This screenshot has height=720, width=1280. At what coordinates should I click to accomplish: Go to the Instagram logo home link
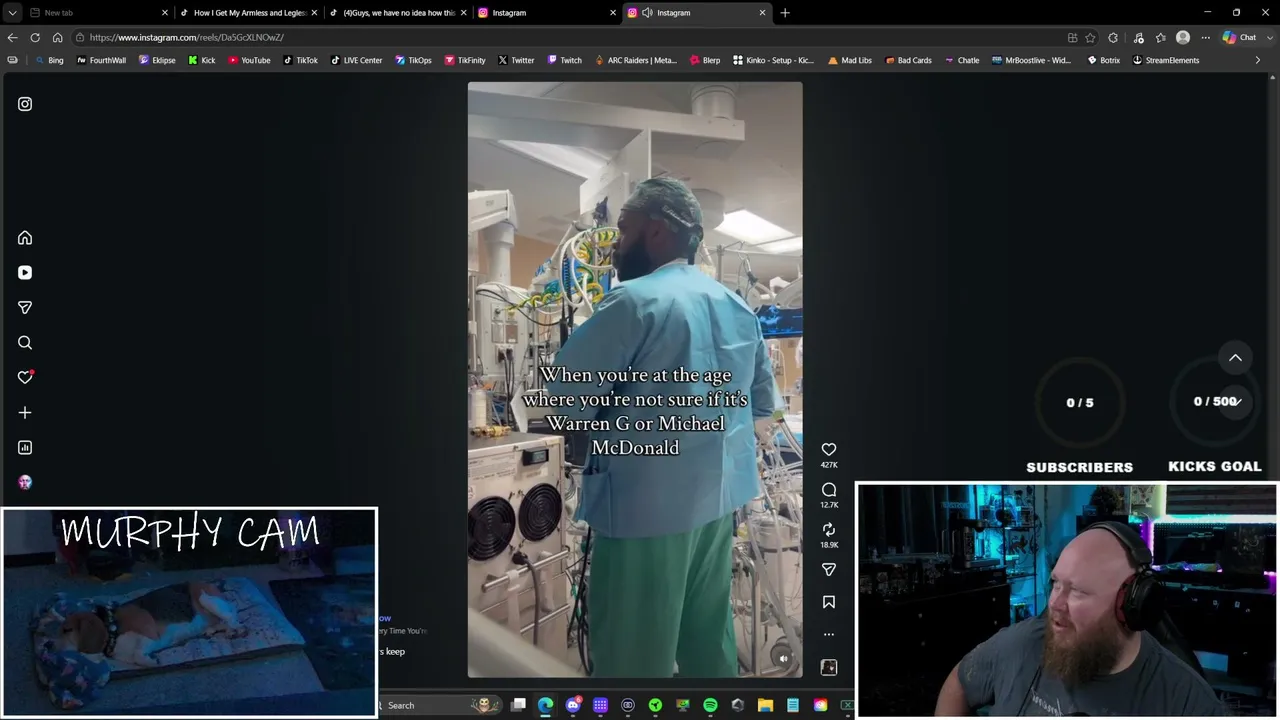[x=25, y=104]
